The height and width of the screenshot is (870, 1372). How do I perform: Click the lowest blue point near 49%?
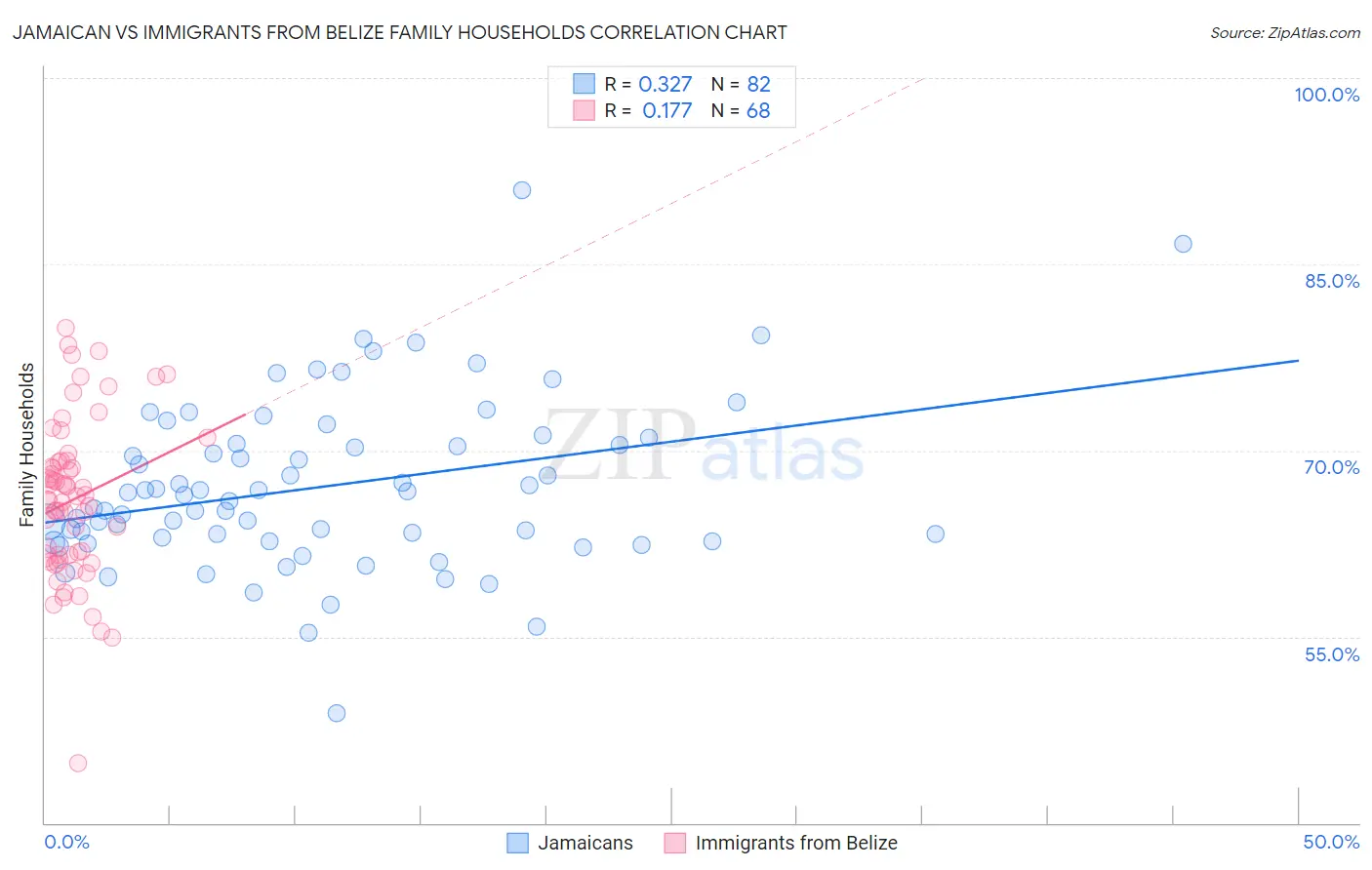[337, 713]
